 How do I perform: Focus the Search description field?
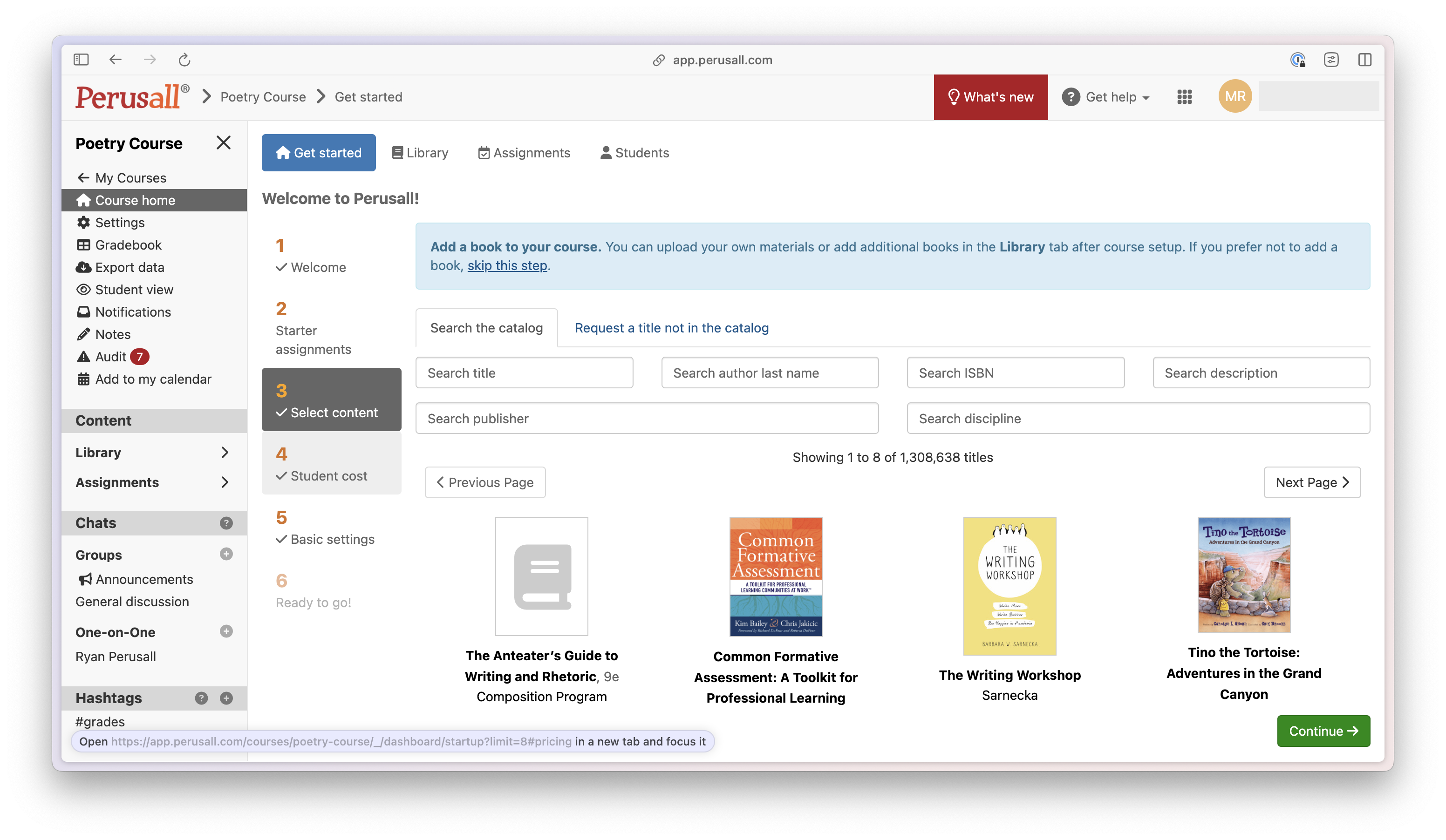pyautogui.click(x=1261, y=373)
